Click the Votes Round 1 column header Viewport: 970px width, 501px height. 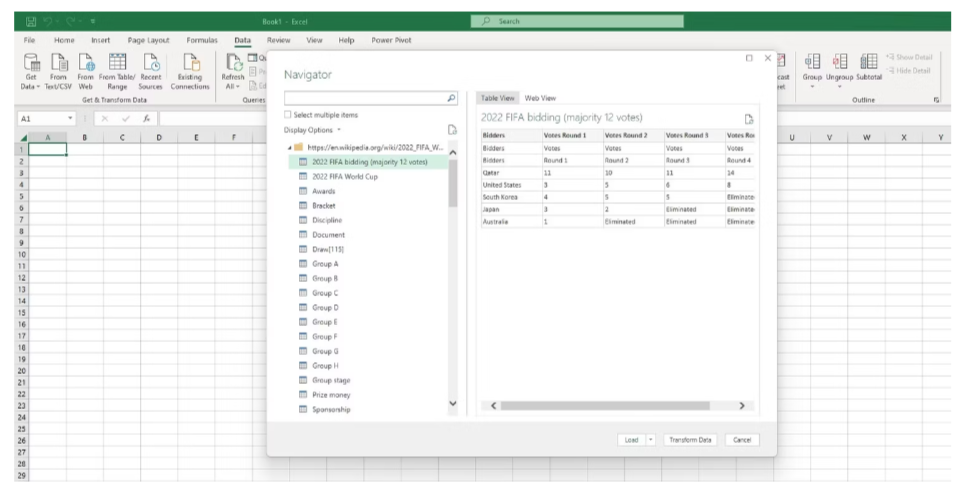point(572,135)
